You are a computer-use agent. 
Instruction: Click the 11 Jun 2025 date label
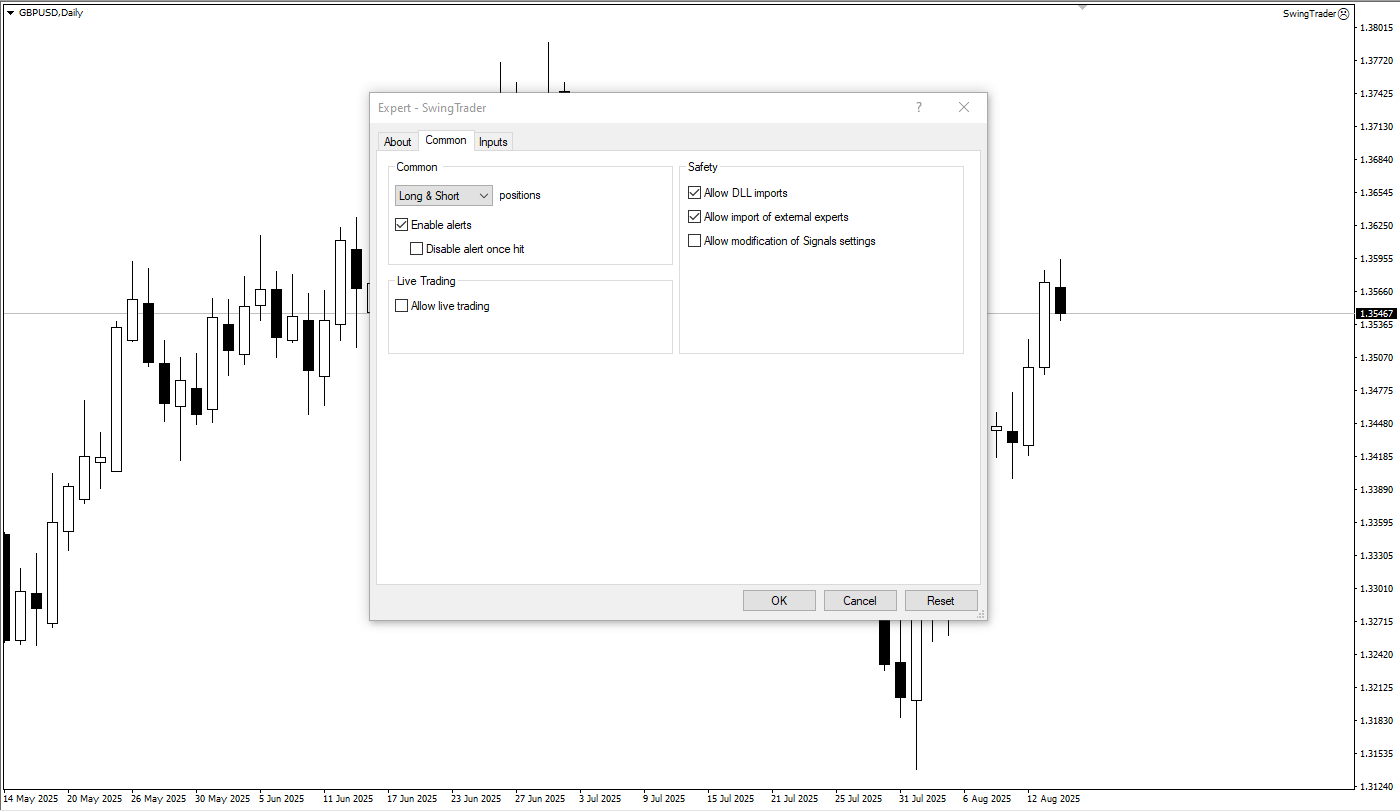tap(348, 799)
